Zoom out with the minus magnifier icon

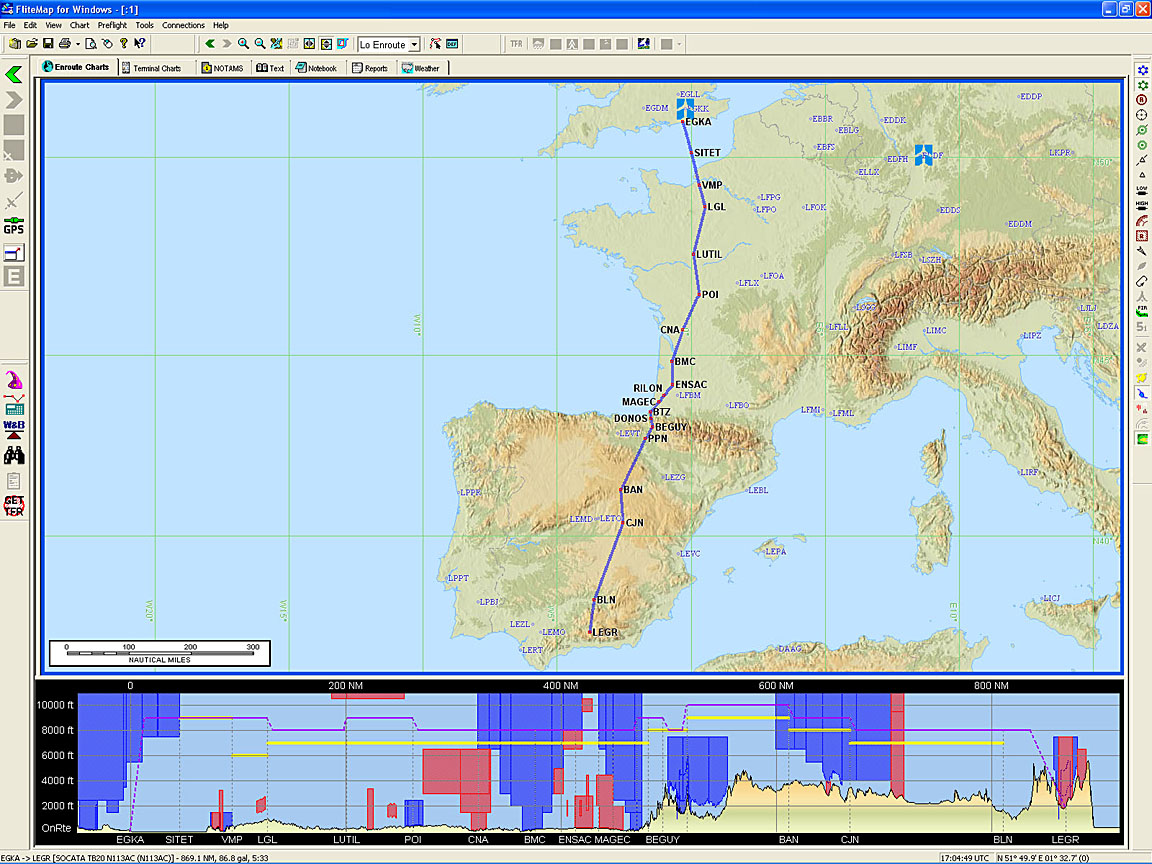259,44
